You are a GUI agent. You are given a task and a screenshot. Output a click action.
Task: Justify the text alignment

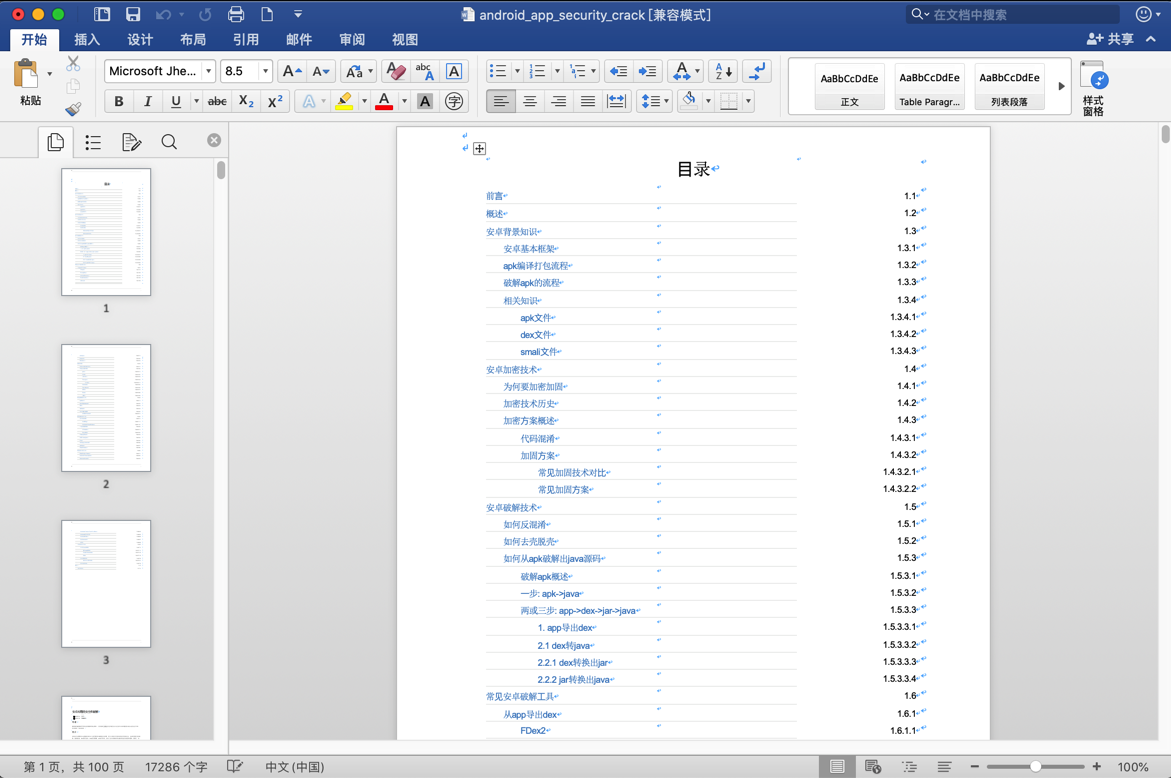click(588, 101)
